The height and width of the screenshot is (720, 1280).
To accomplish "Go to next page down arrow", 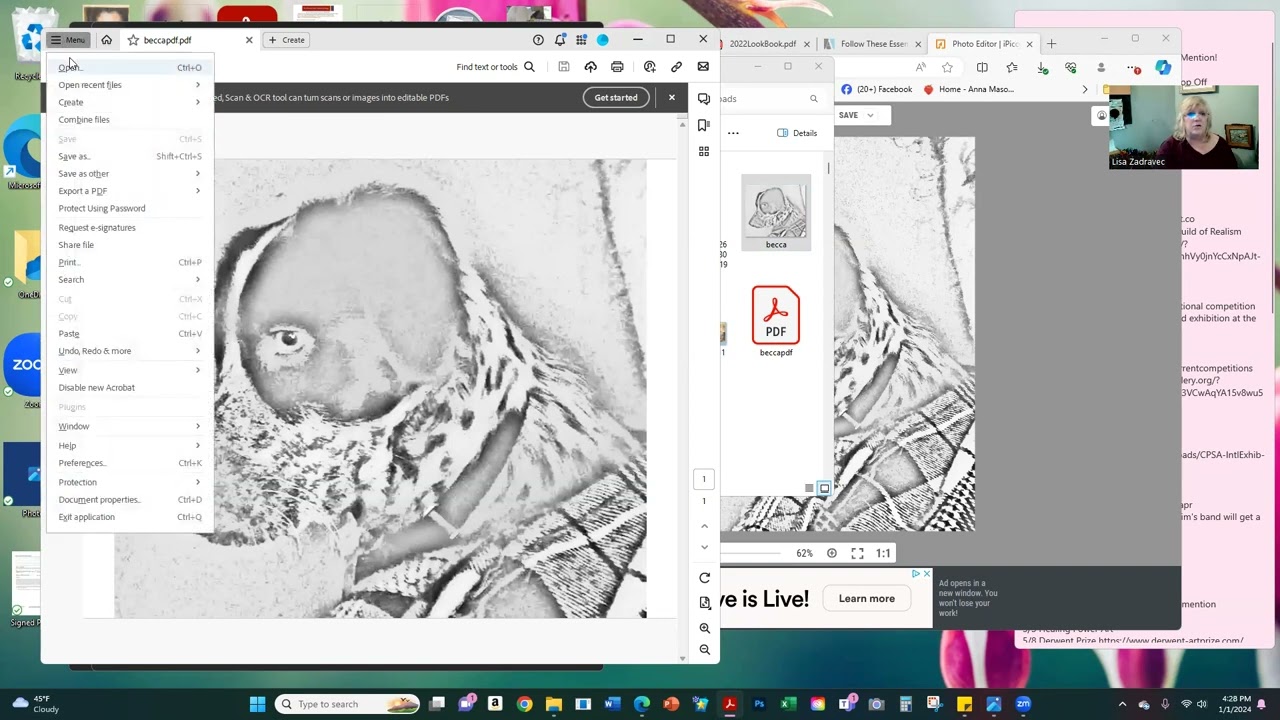I will pos(704,547).
